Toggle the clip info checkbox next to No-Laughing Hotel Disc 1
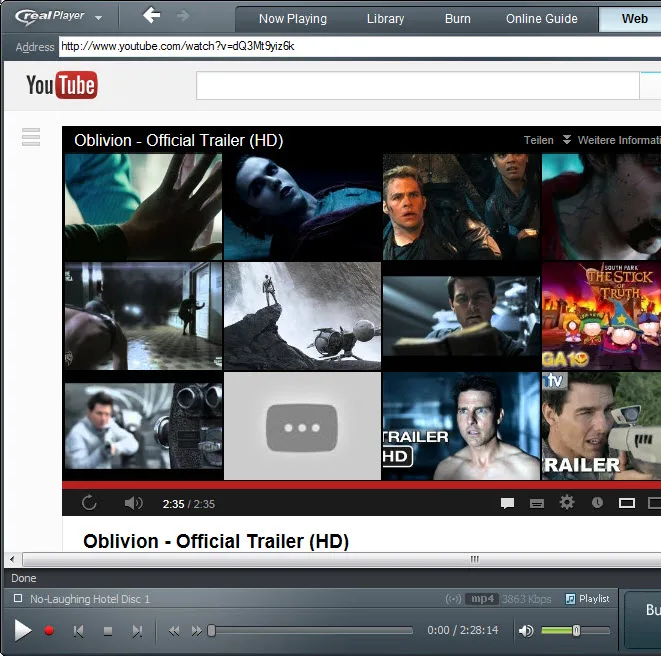661x656 pixels. point(18,598)
